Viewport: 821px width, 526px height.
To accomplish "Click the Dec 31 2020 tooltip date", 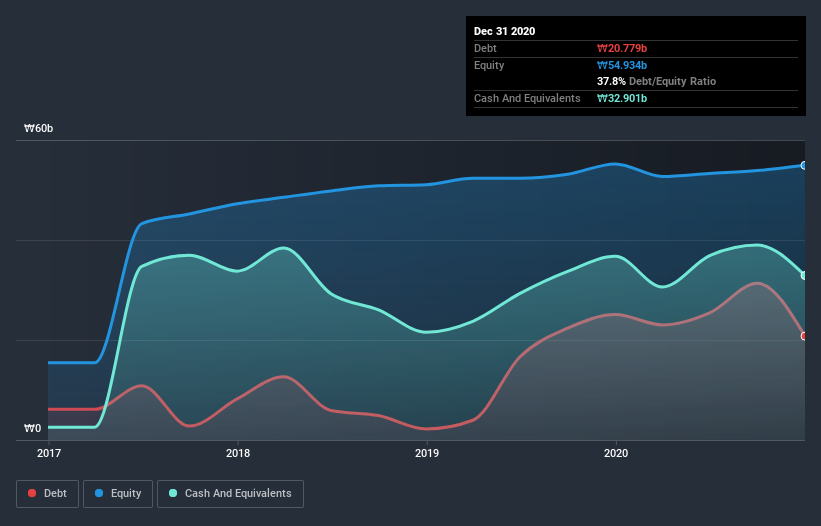I will click(504, 31).
